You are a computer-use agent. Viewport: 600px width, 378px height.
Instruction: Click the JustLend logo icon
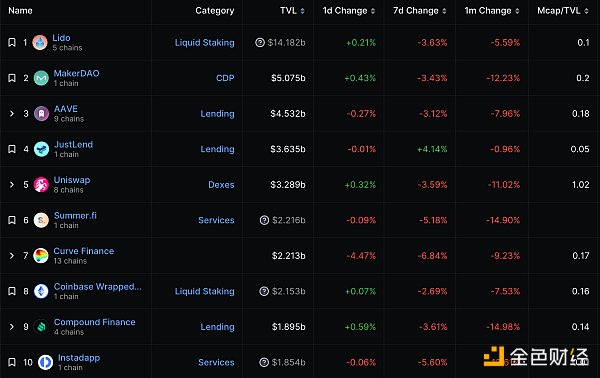point(41,149)
